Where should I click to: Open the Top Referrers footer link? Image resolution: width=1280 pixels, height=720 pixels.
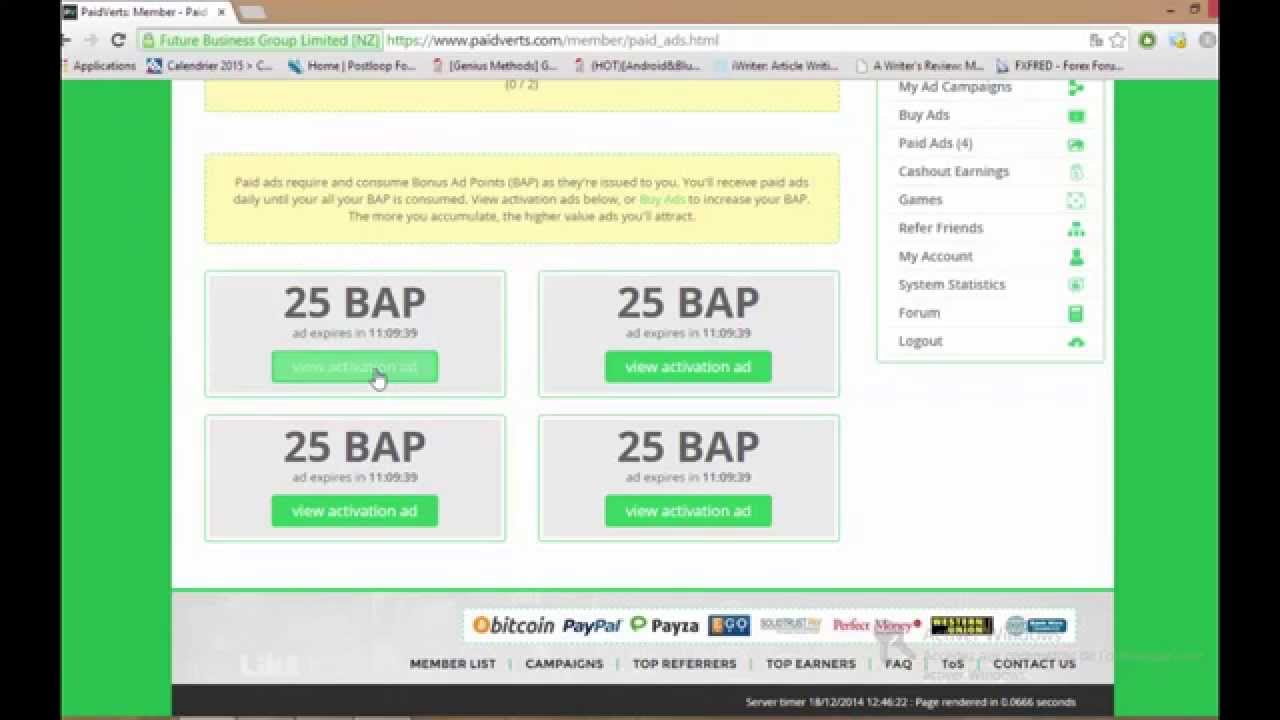click(x=684, y=663)
